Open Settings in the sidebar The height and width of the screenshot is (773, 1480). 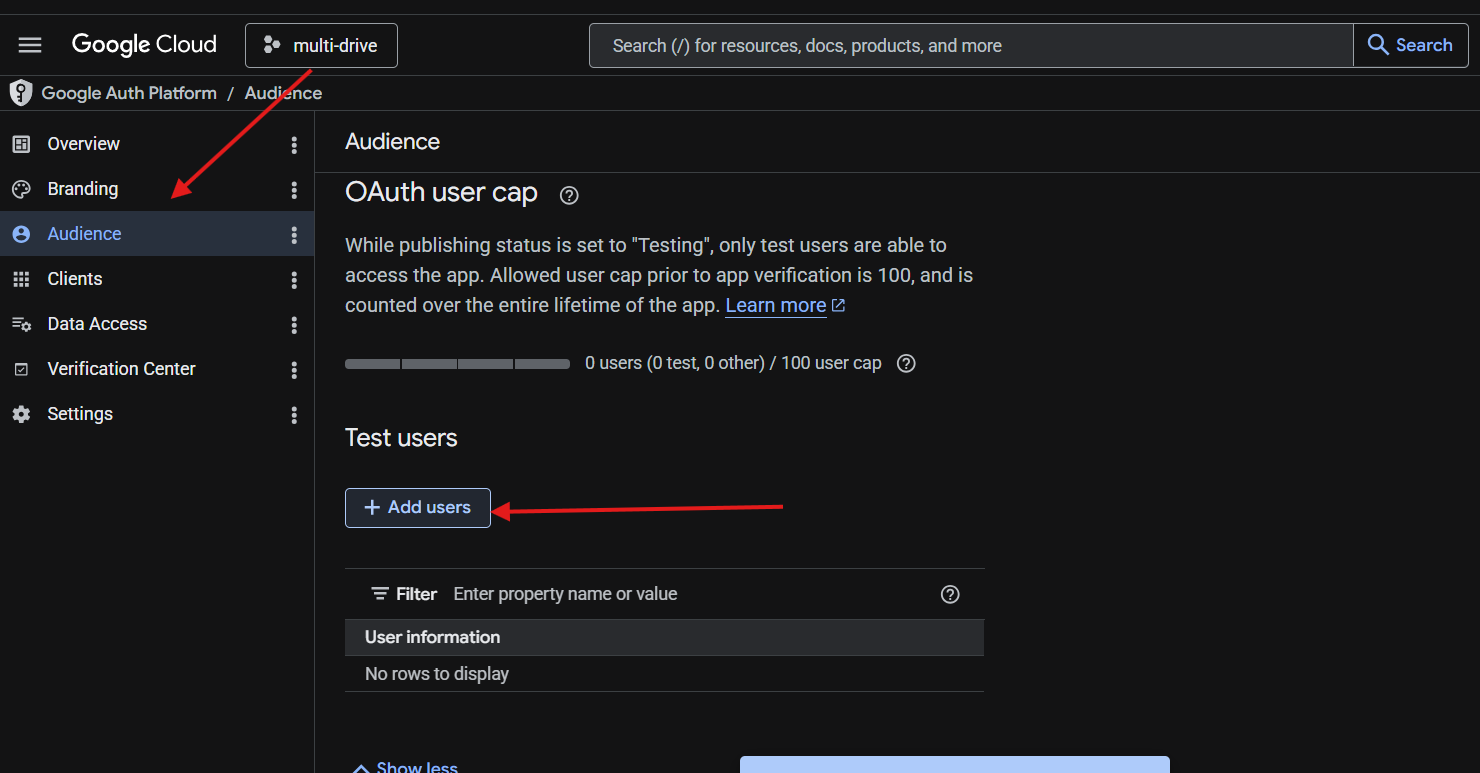80,414
